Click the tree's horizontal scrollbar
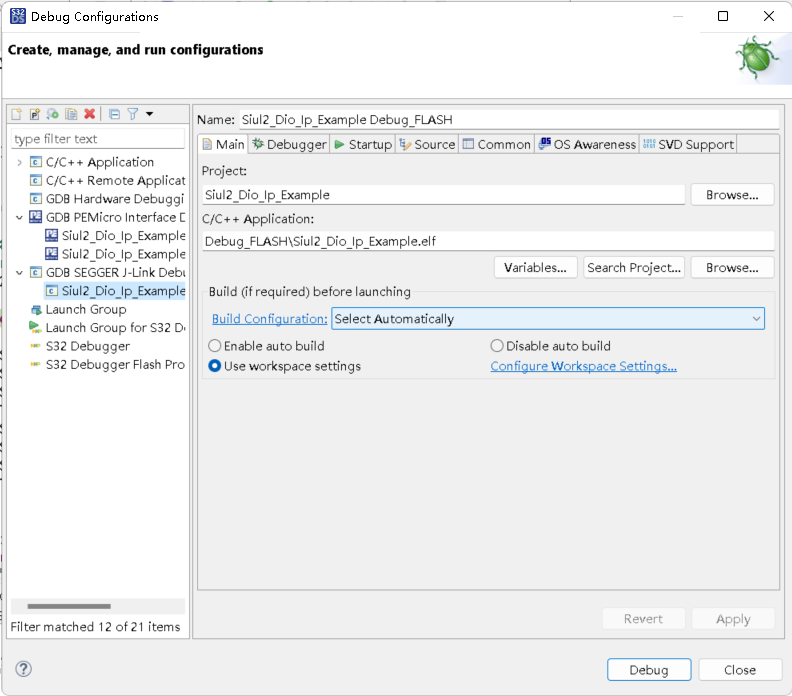The image size is (792, 696). pyautogui.click(x=68, y=606)
